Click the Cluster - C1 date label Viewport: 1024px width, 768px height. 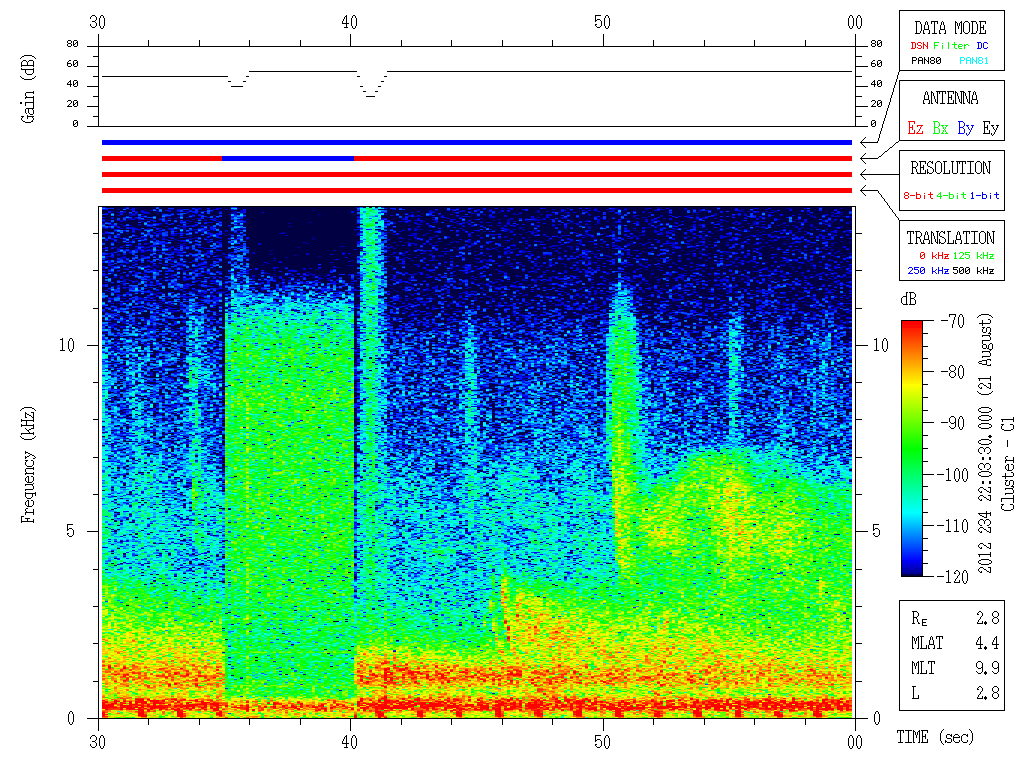1007,463
